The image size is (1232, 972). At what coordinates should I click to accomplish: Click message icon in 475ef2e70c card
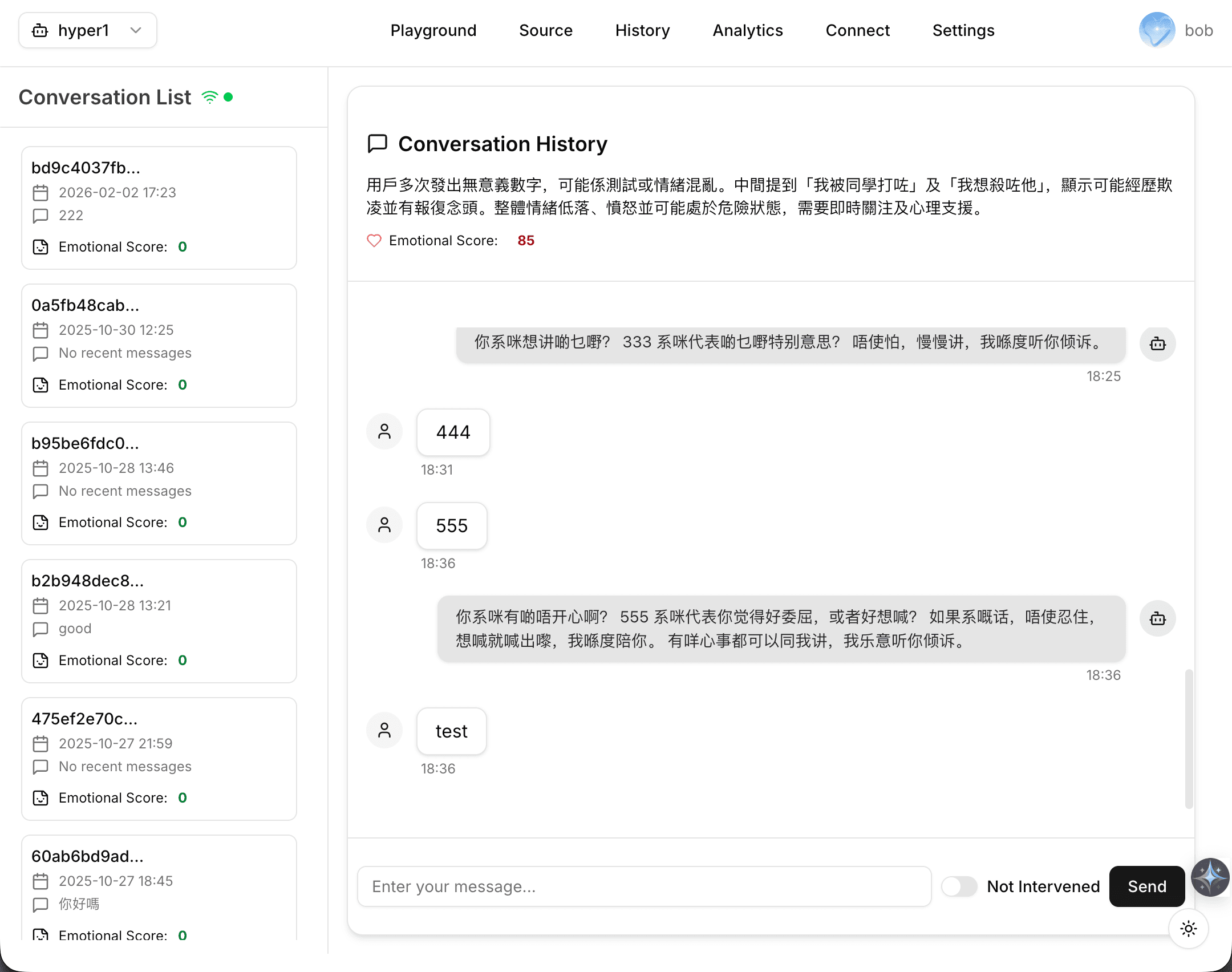click(40, 767)
